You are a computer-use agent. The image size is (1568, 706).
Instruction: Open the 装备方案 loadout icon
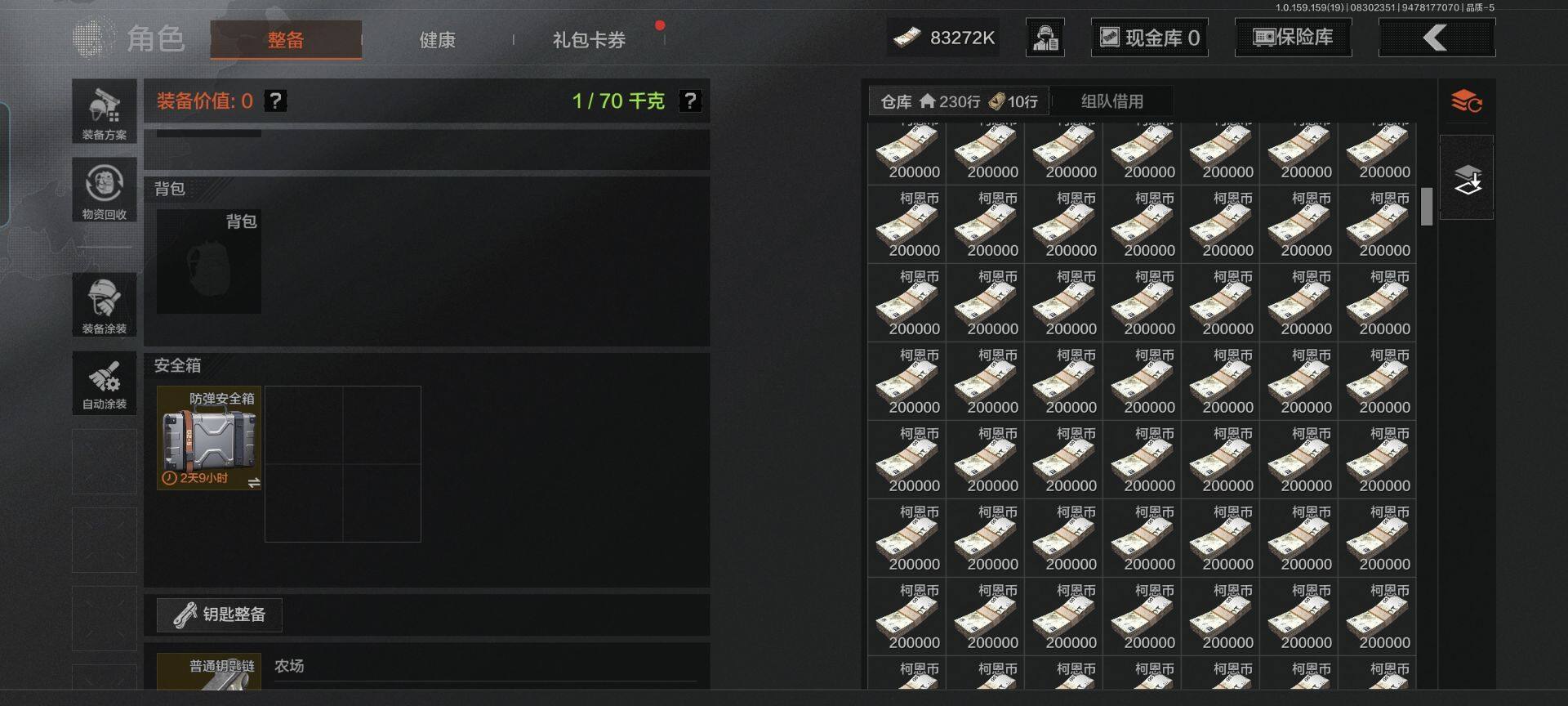[105, 111]
